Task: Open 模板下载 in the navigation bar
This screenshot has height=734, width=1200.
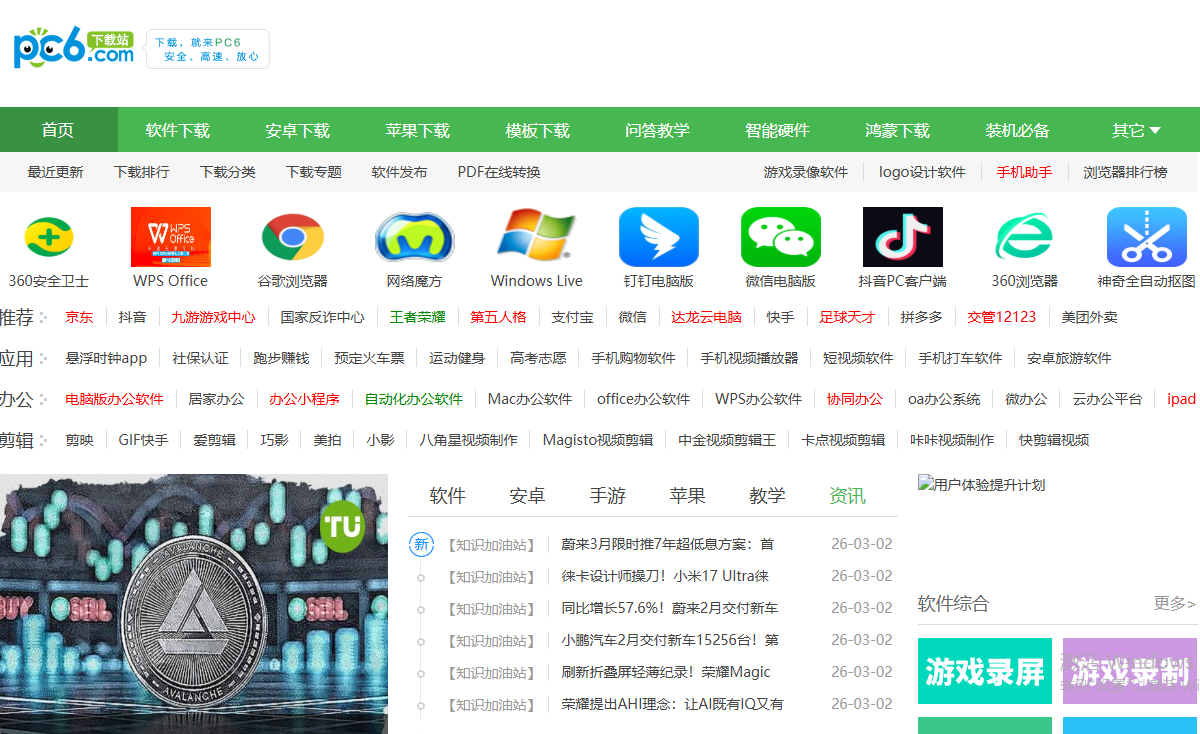Action: tap(538, 130)
